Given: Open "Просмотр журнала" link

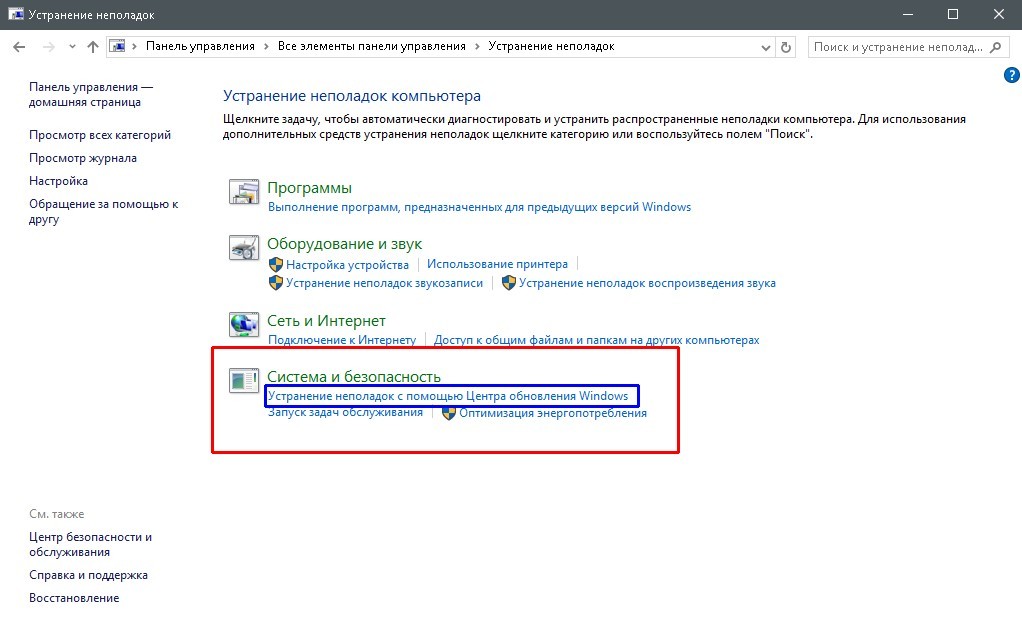Looking at the screenshot, I should pos(83,158).
